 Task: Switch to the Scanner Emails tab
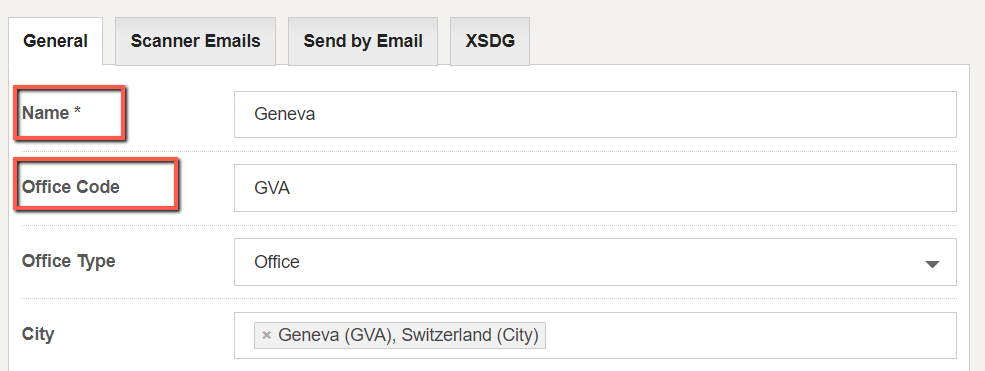[195, 41]
